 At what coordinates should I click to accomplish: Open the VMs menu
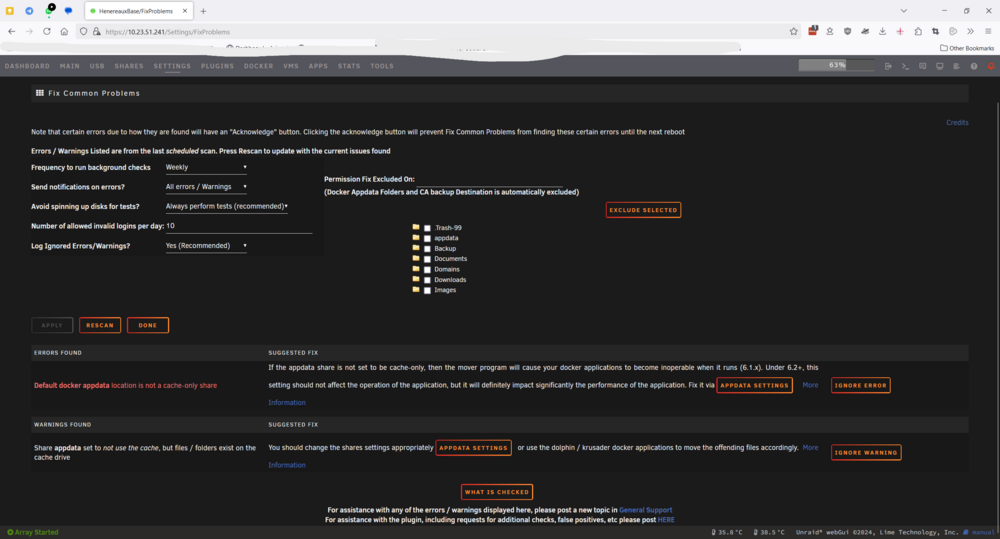click(x=291, y=66)
